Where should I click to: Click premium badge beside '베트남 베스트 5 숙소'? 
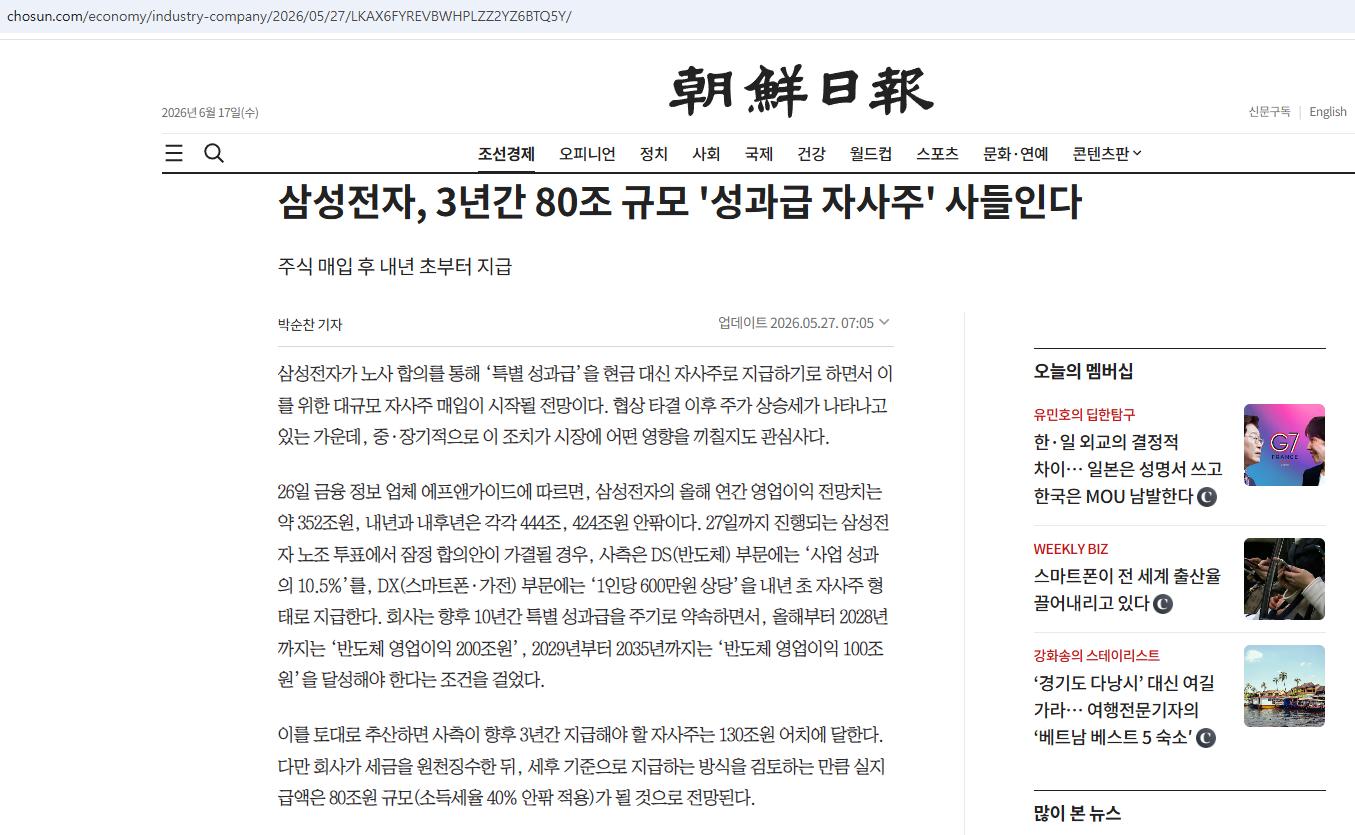click(1206, 738)
